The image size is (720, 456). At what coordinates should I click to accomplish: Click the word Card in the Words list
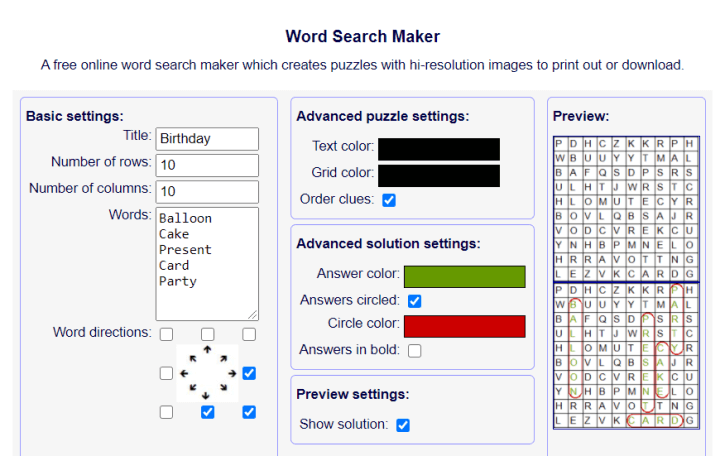pos(174,265)
